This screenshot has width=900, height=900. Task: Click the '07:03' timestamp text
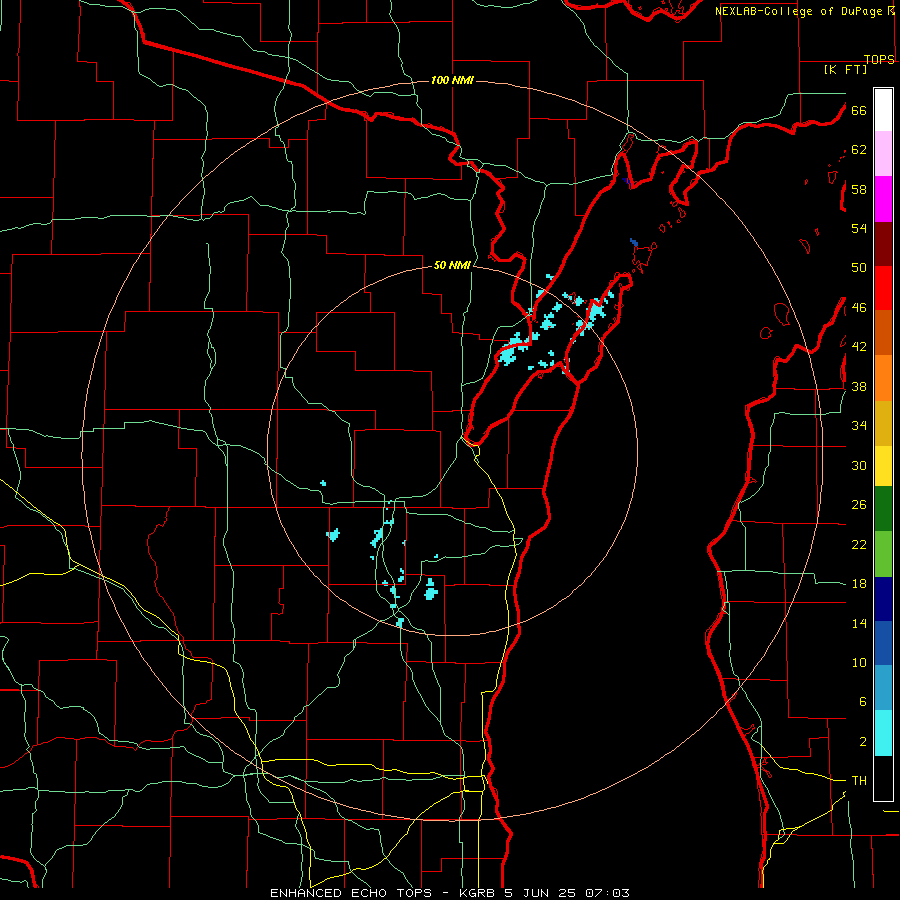tap(607, 893)
